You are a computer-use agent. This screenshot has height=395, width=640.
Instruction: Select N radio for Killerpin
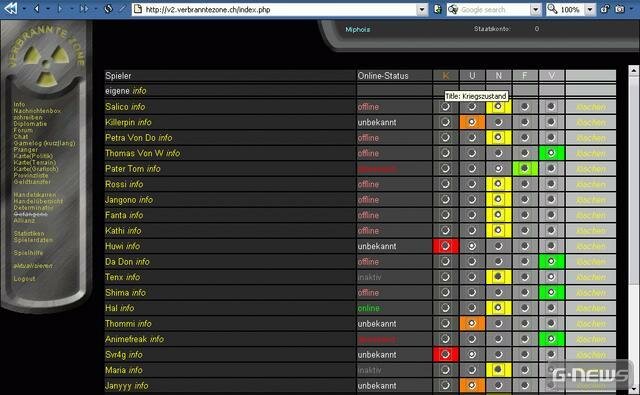point(498,122)
